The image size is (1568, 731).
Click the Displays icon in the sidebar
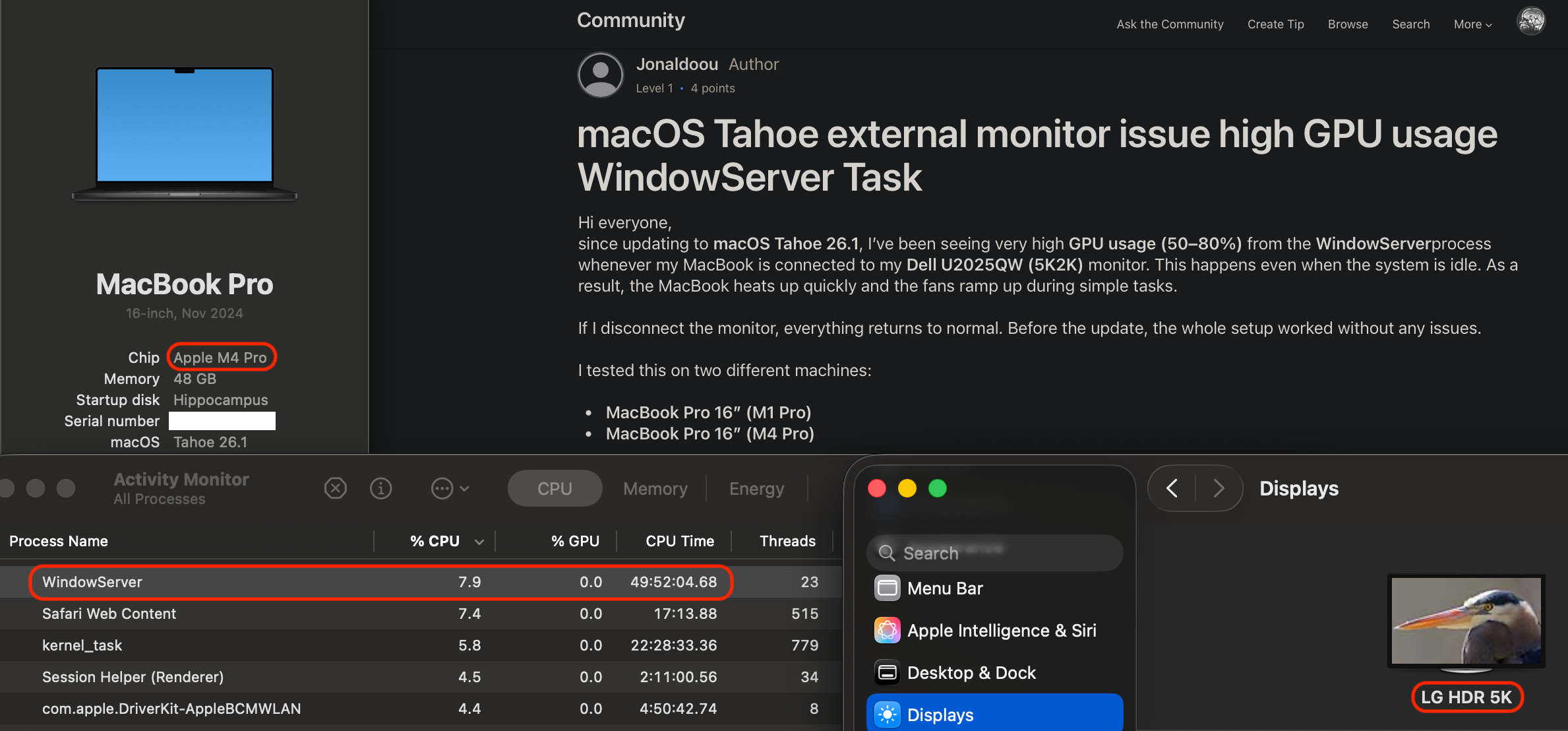888,715
